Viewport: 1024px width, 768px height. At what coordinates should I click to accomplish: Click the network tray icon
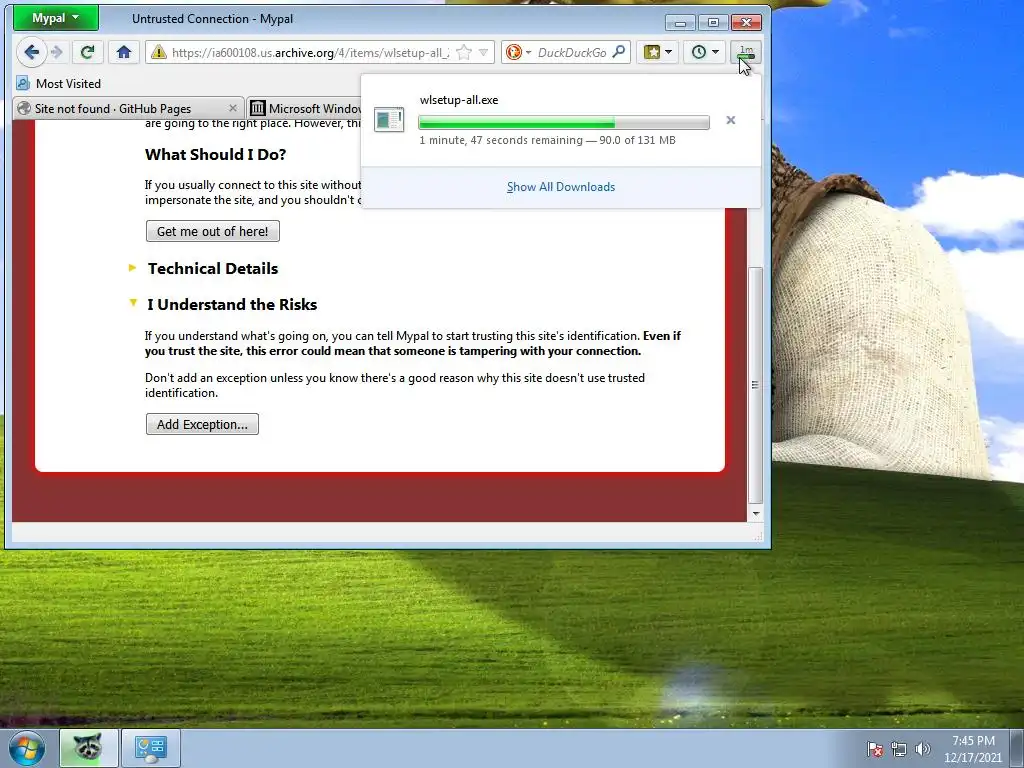coord(899,749)
